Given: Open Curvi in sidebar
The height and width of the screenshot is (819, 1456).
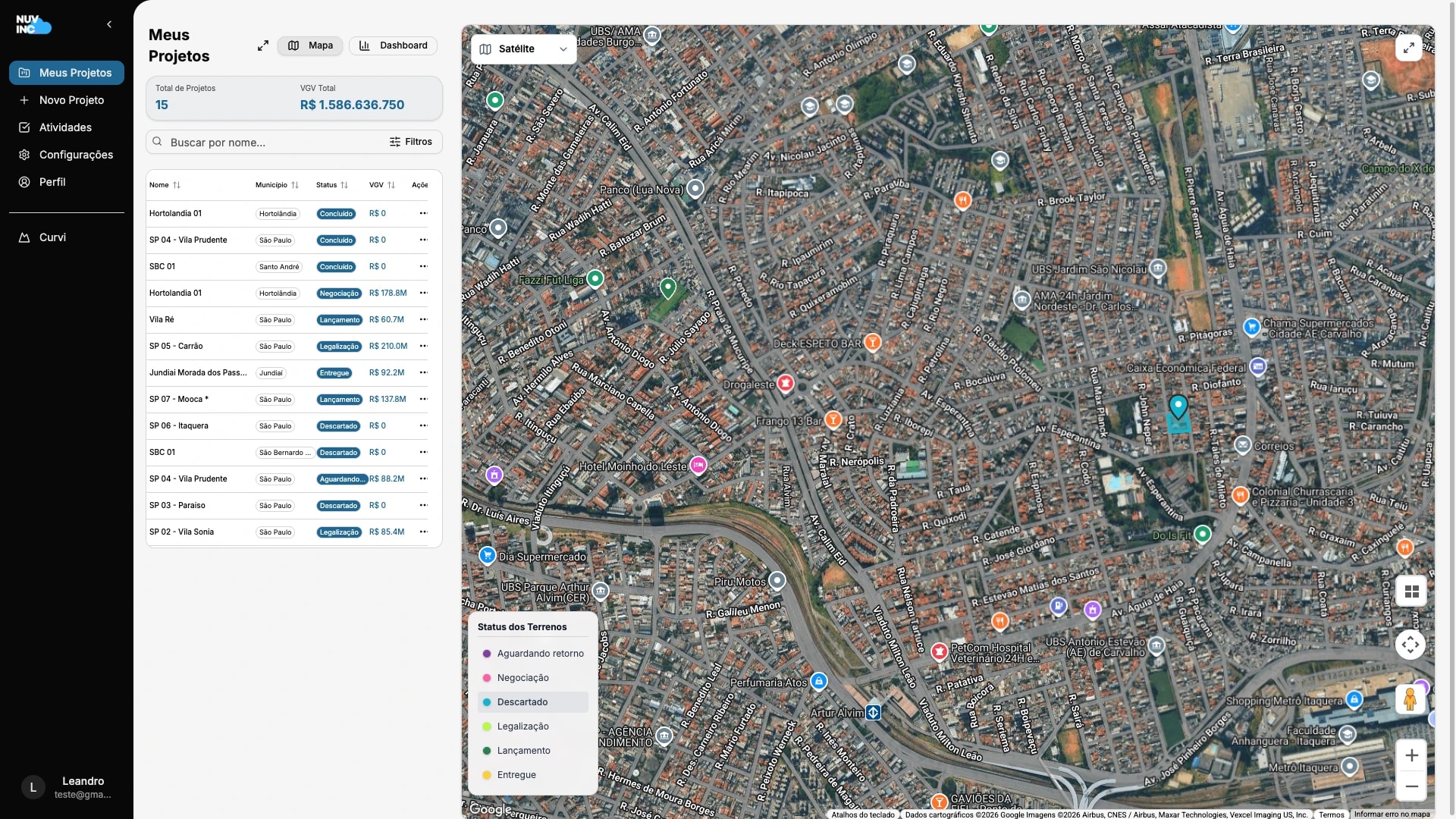Looking at the screenshot, I should coord(67,237).
